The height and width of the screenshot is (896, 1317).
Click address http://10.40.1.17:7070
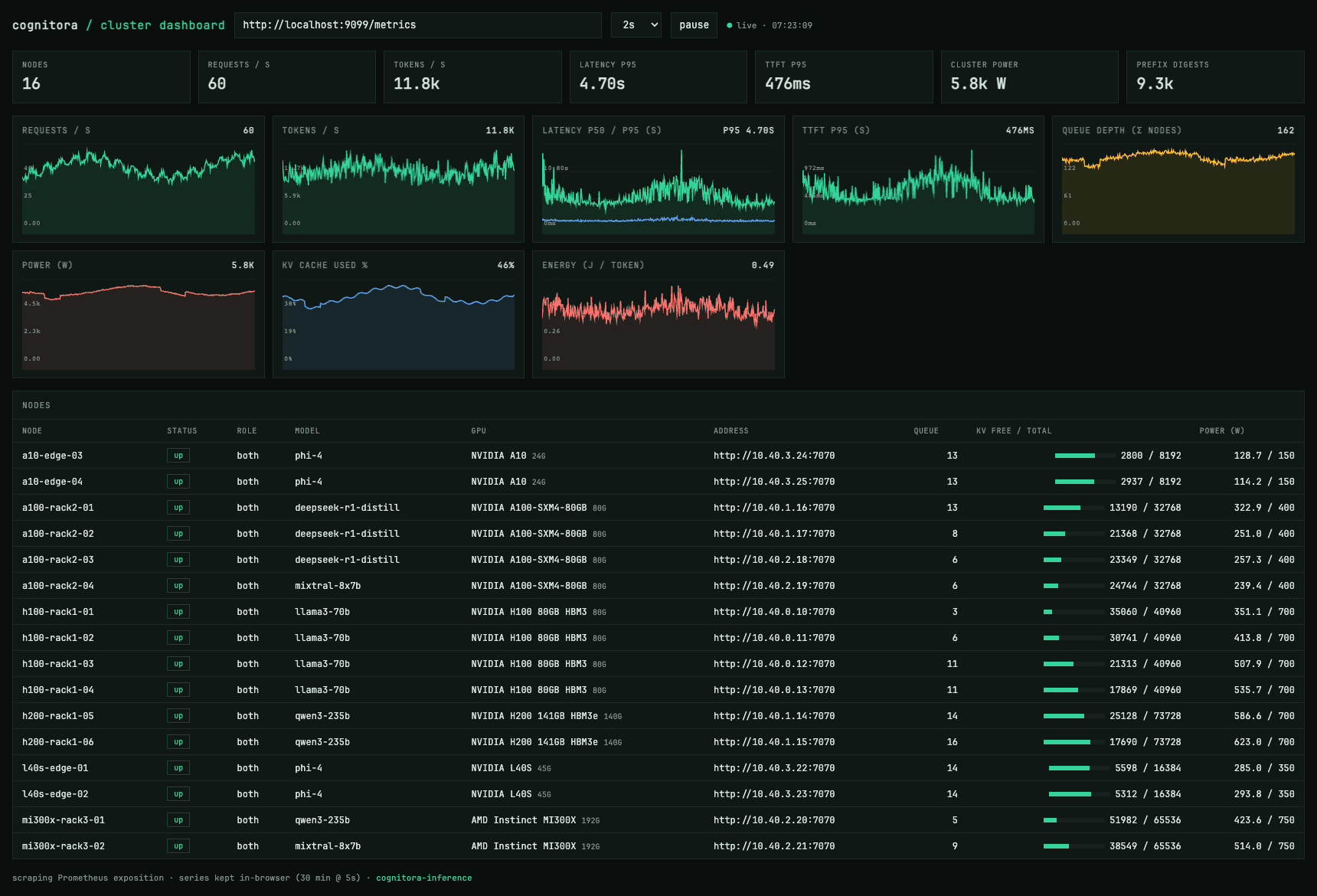774,534
